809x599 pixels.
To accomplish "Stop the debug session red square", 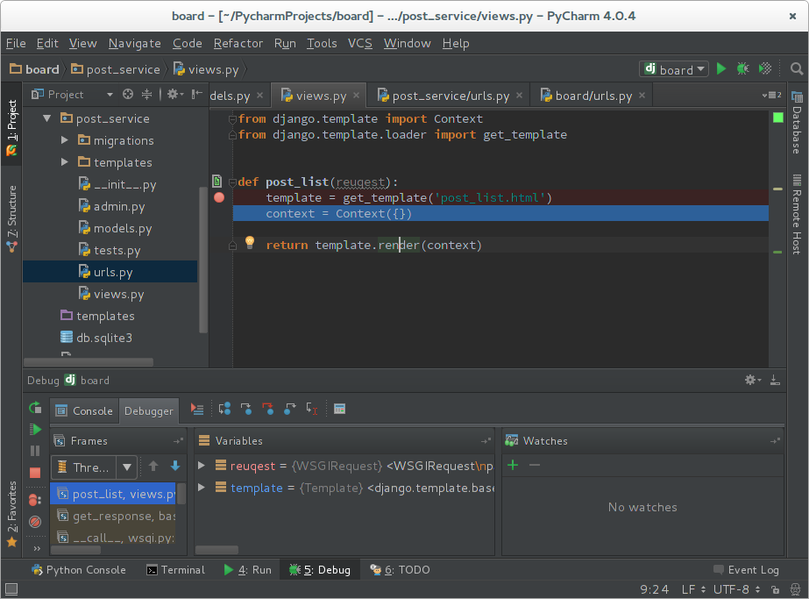I will [x=35, y=473].
